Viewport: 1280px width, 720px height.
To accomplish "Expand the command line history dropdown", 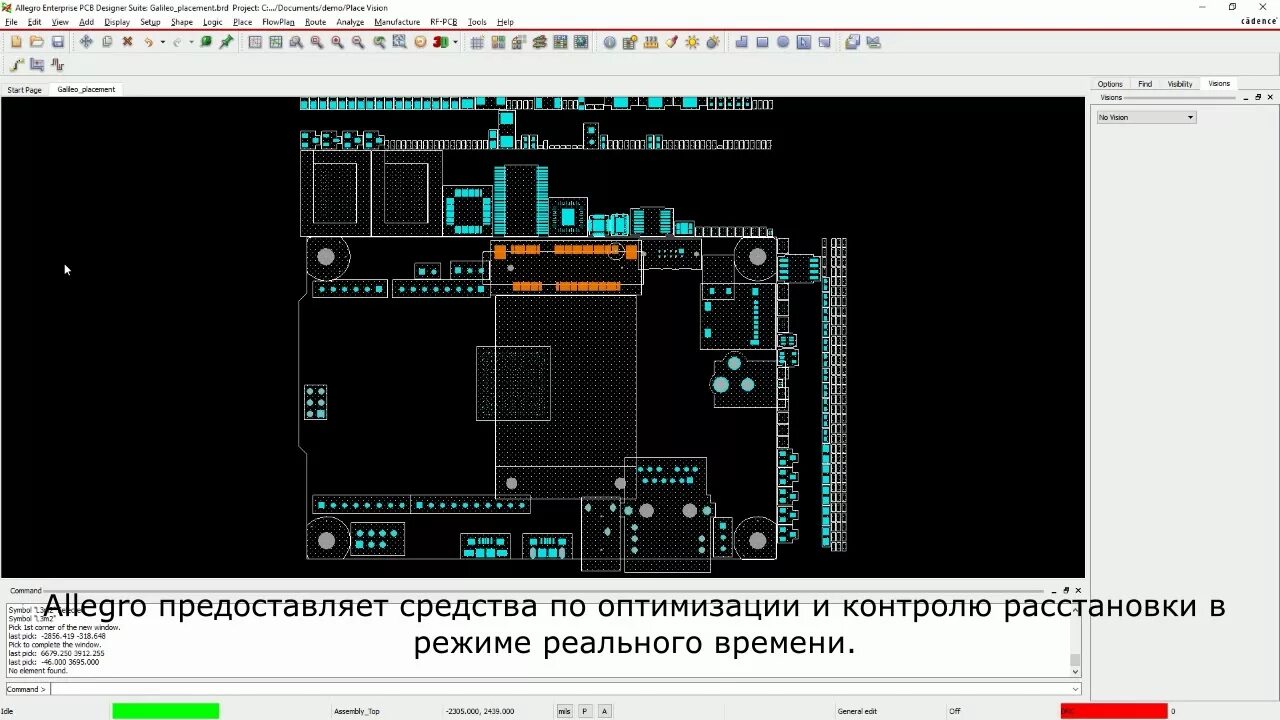I will tap(1076, 689).
